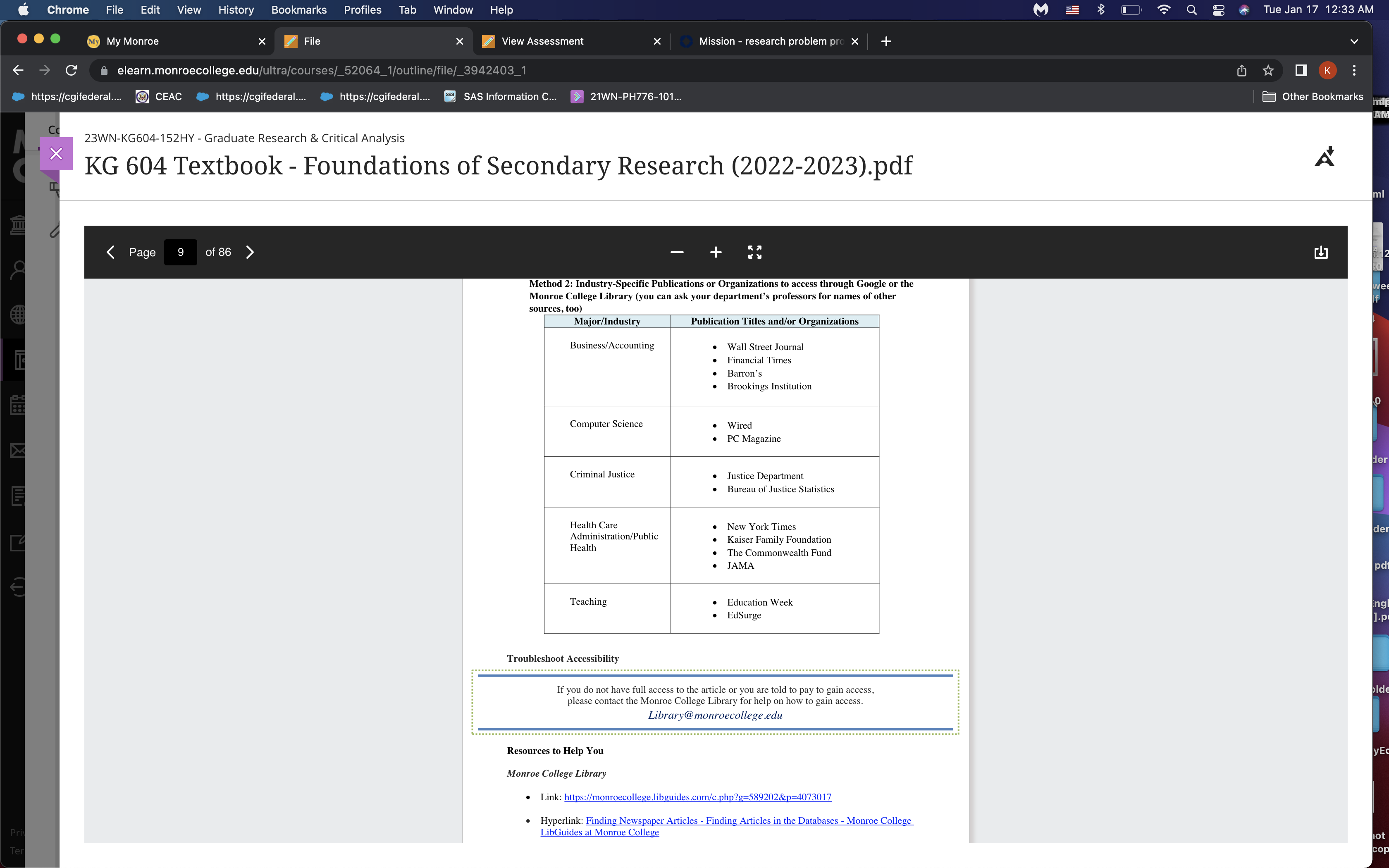Share this page icon in address bar
The image size is (1389, 868).
click(1241, 70)
